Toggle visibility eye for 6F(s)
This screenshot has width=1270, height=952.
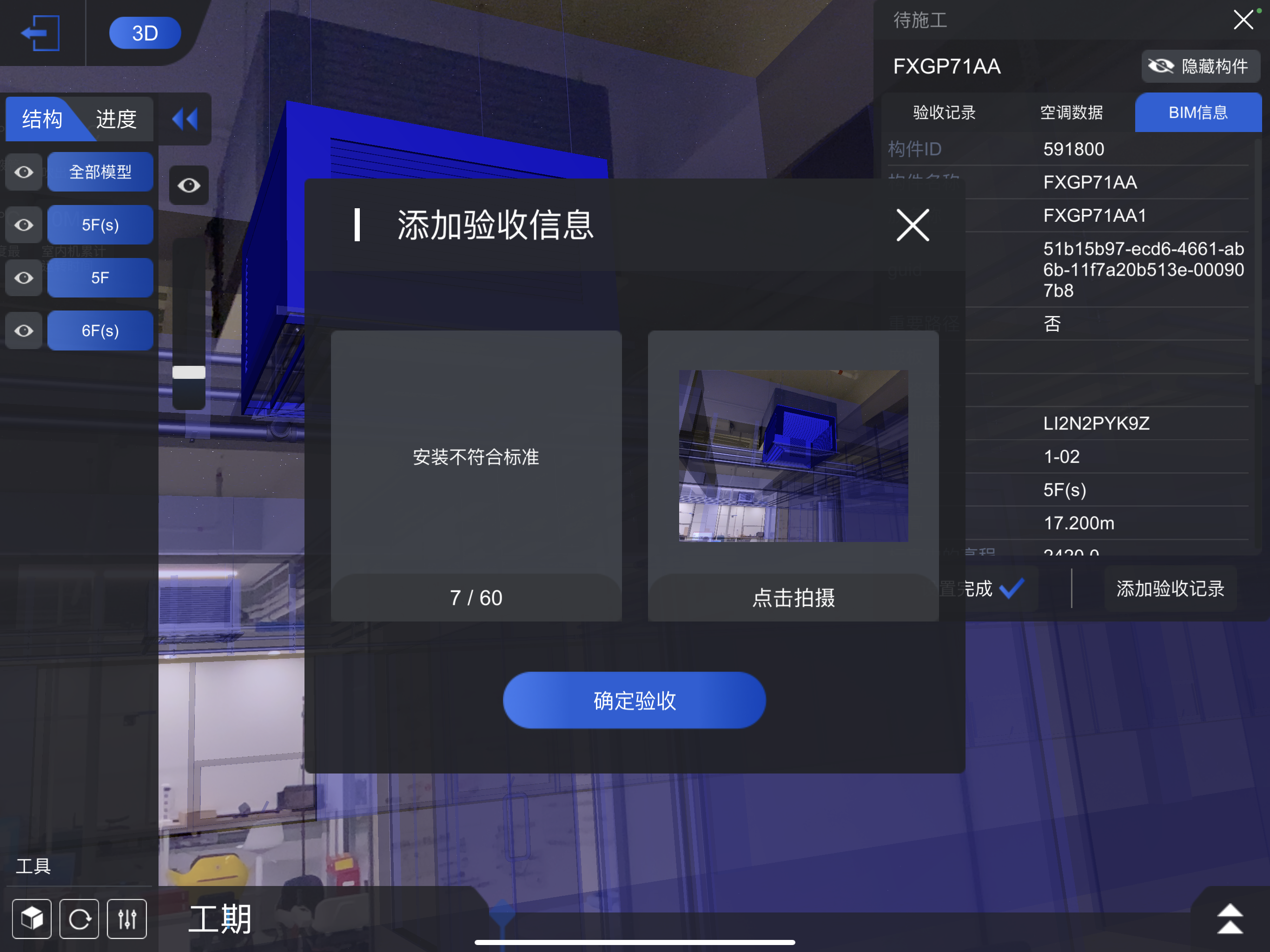point(24,331)
